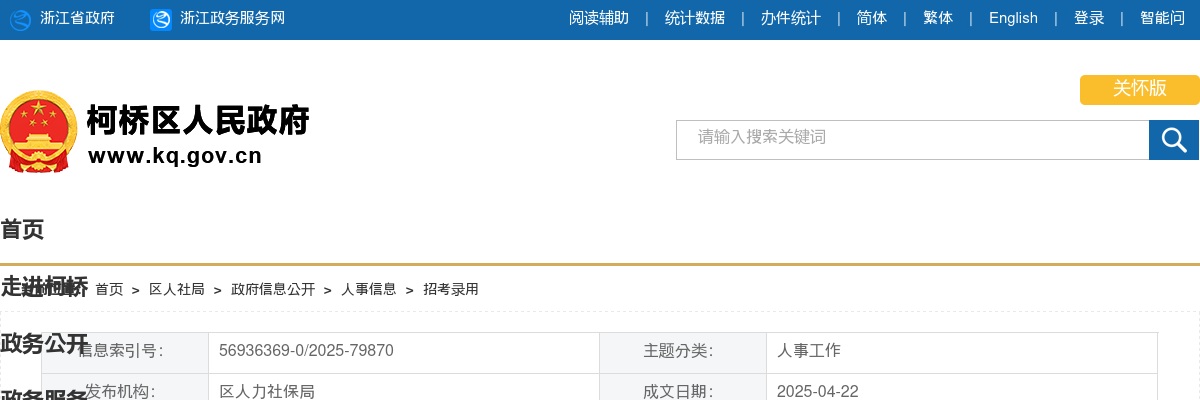Open 浙江政务服务网 link

click(x=232, y=18)
